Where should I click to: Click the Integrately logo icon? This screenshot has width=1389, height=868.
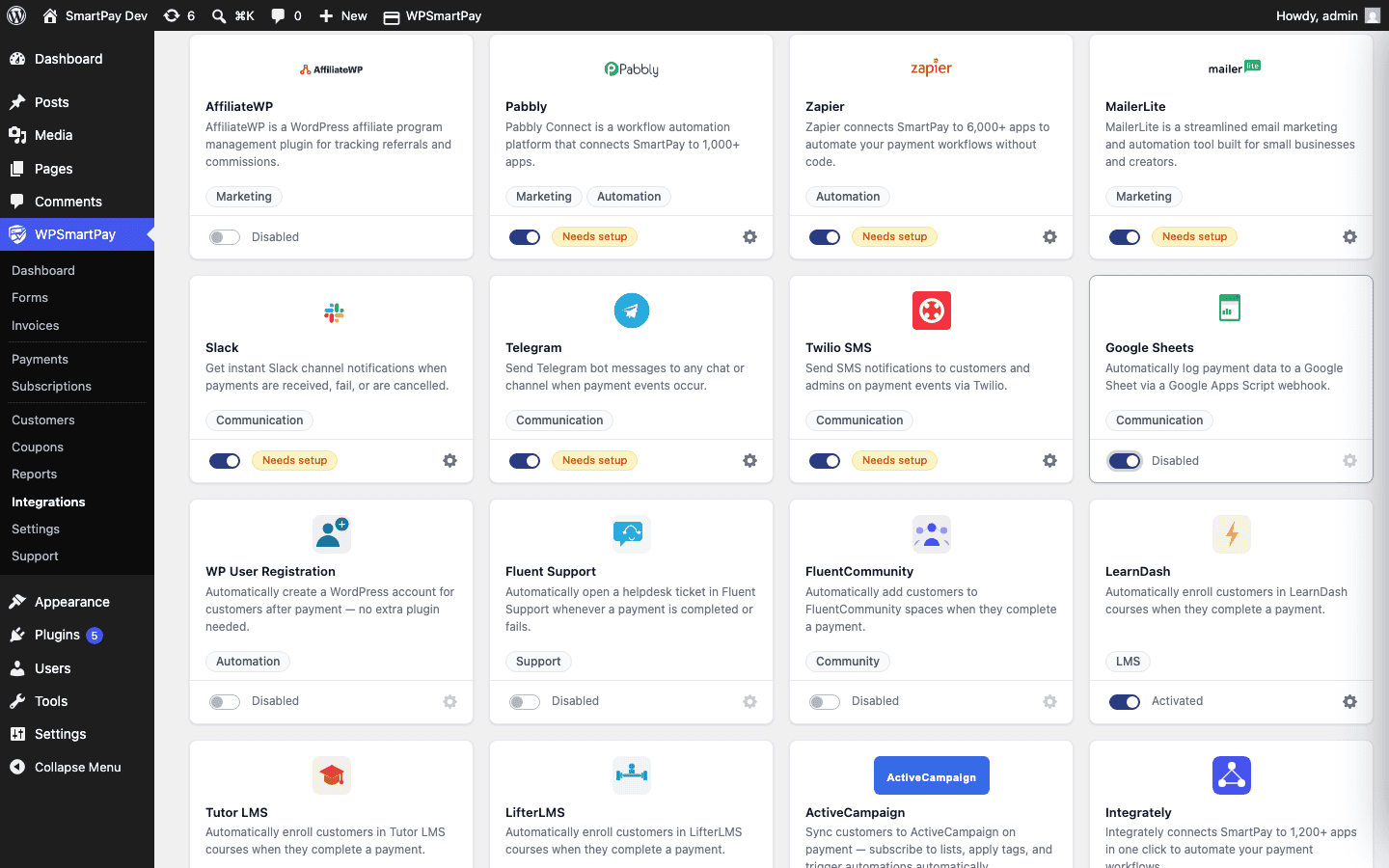point(1232,774)
